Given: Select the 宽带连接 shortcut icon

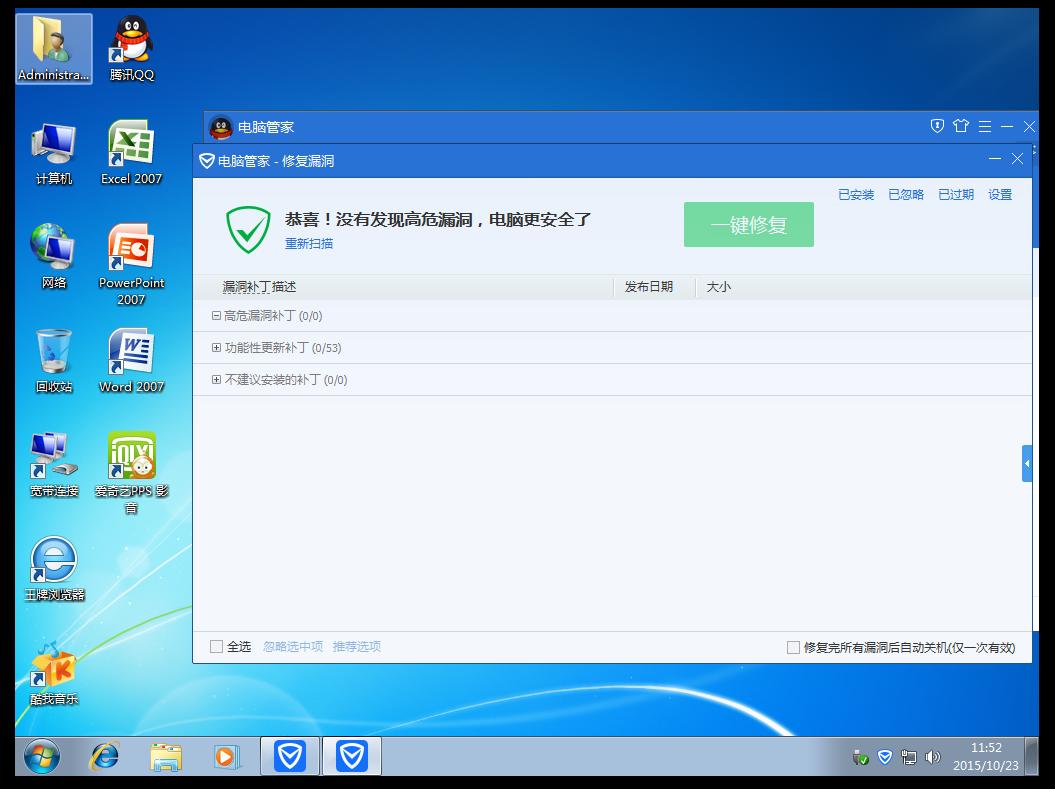Looking at the screenshot, I should [54, 465].
